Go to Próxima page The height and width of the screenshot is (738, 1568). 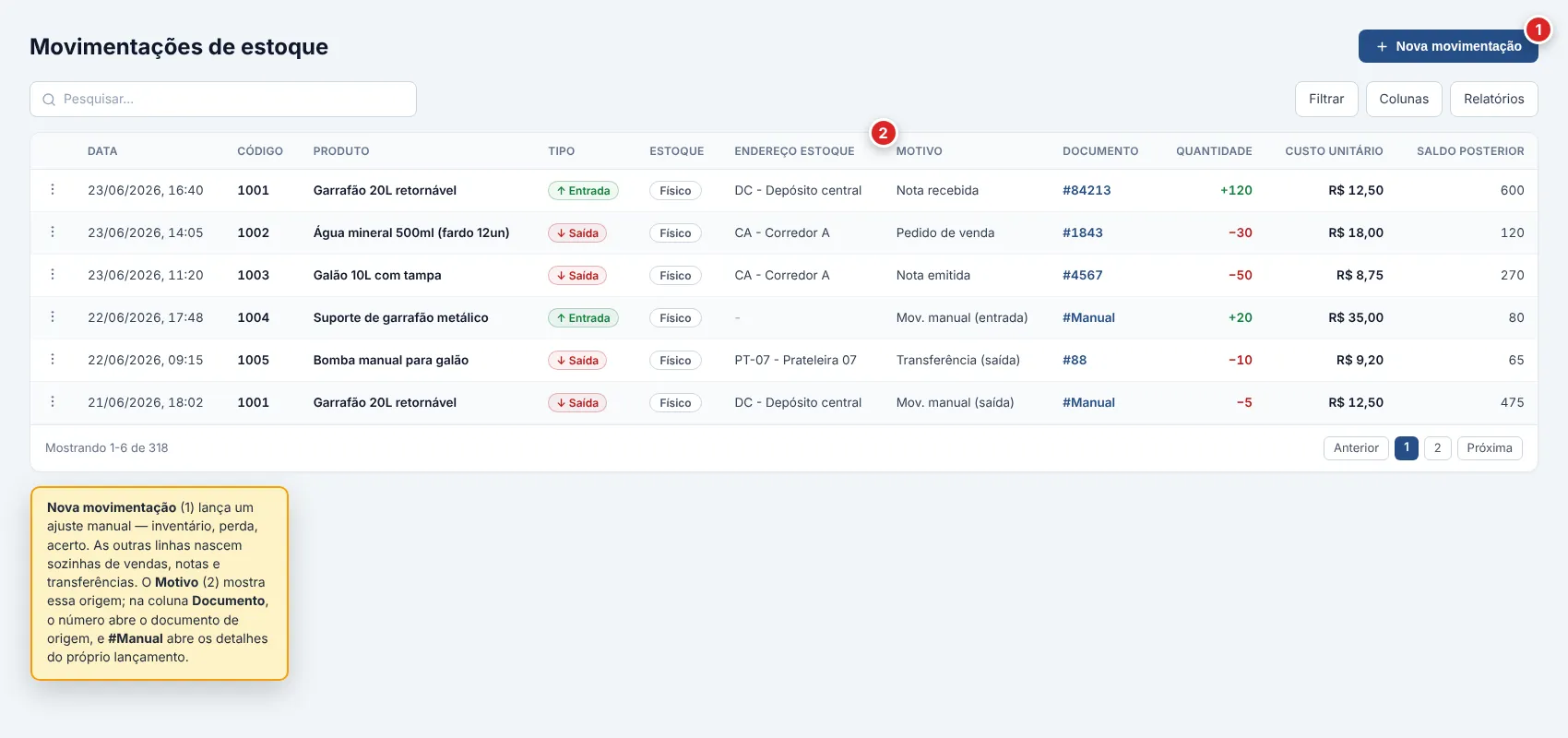tap(1490, 447)
